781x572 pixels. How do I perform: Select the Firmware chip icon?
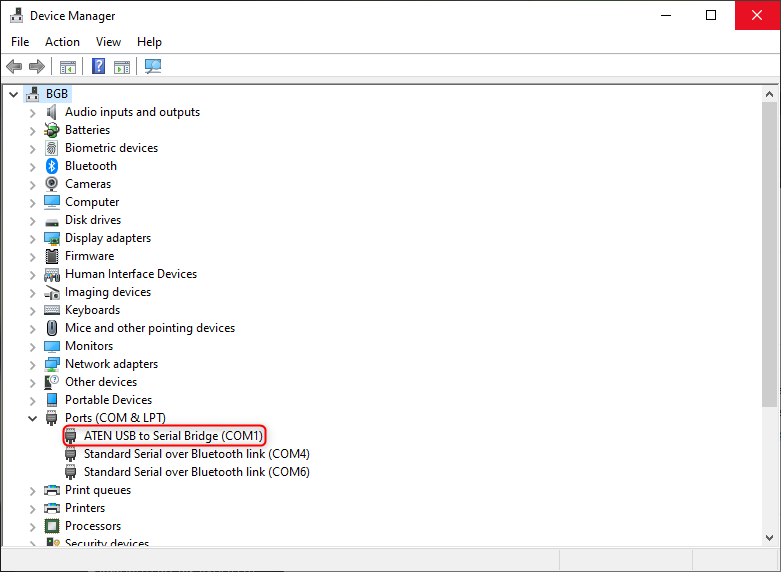(52, 256)
